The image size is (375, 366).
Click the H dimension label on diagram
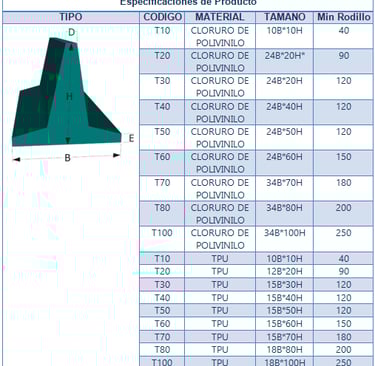click(69, 97)
